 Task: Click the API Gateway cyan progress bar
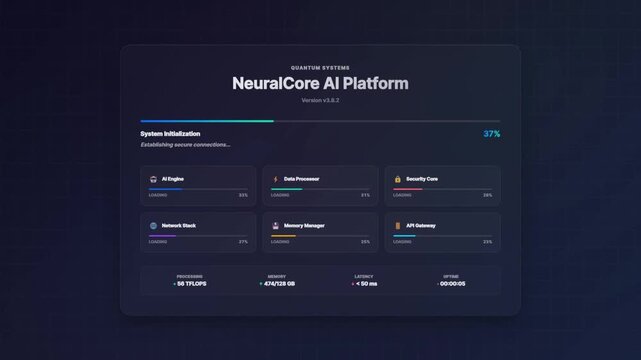442,236
